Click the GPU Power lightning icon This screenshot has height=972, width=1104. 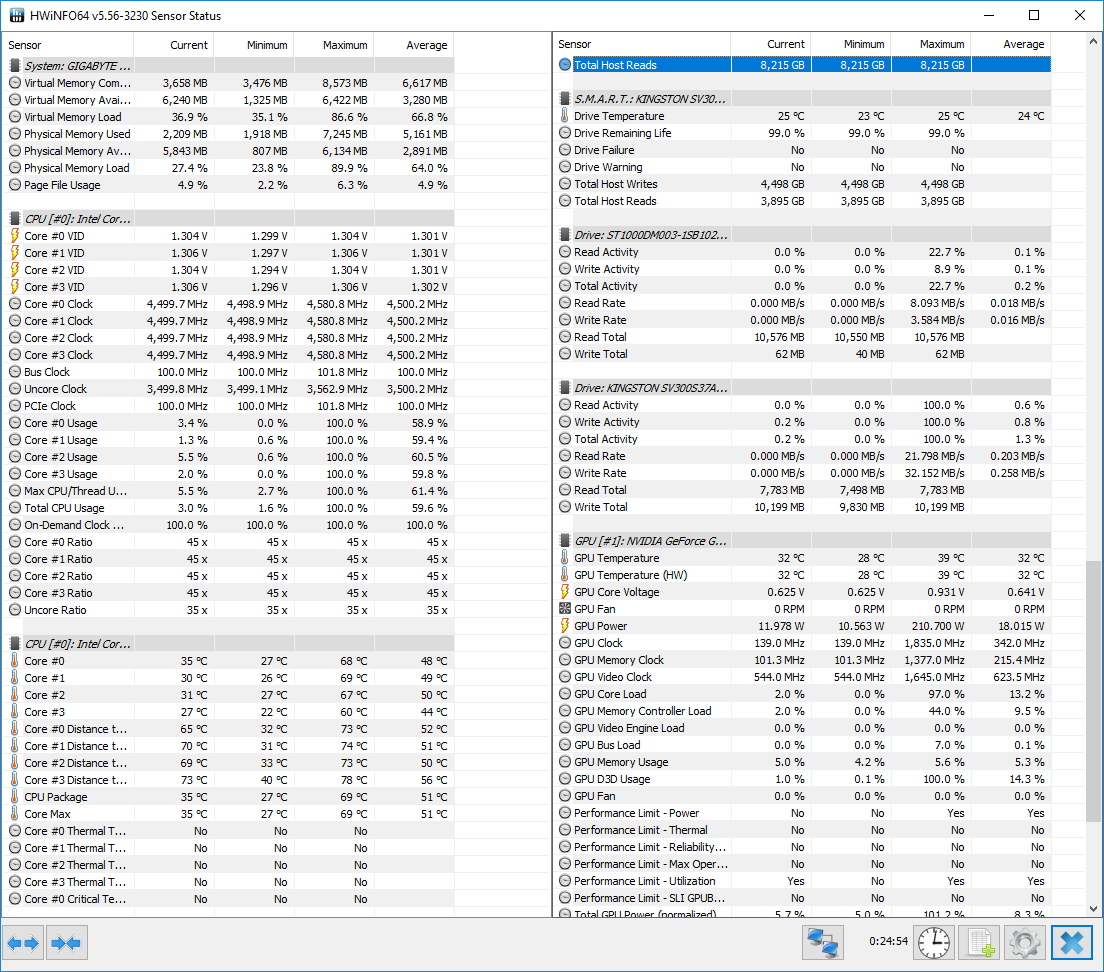[565, 625]
